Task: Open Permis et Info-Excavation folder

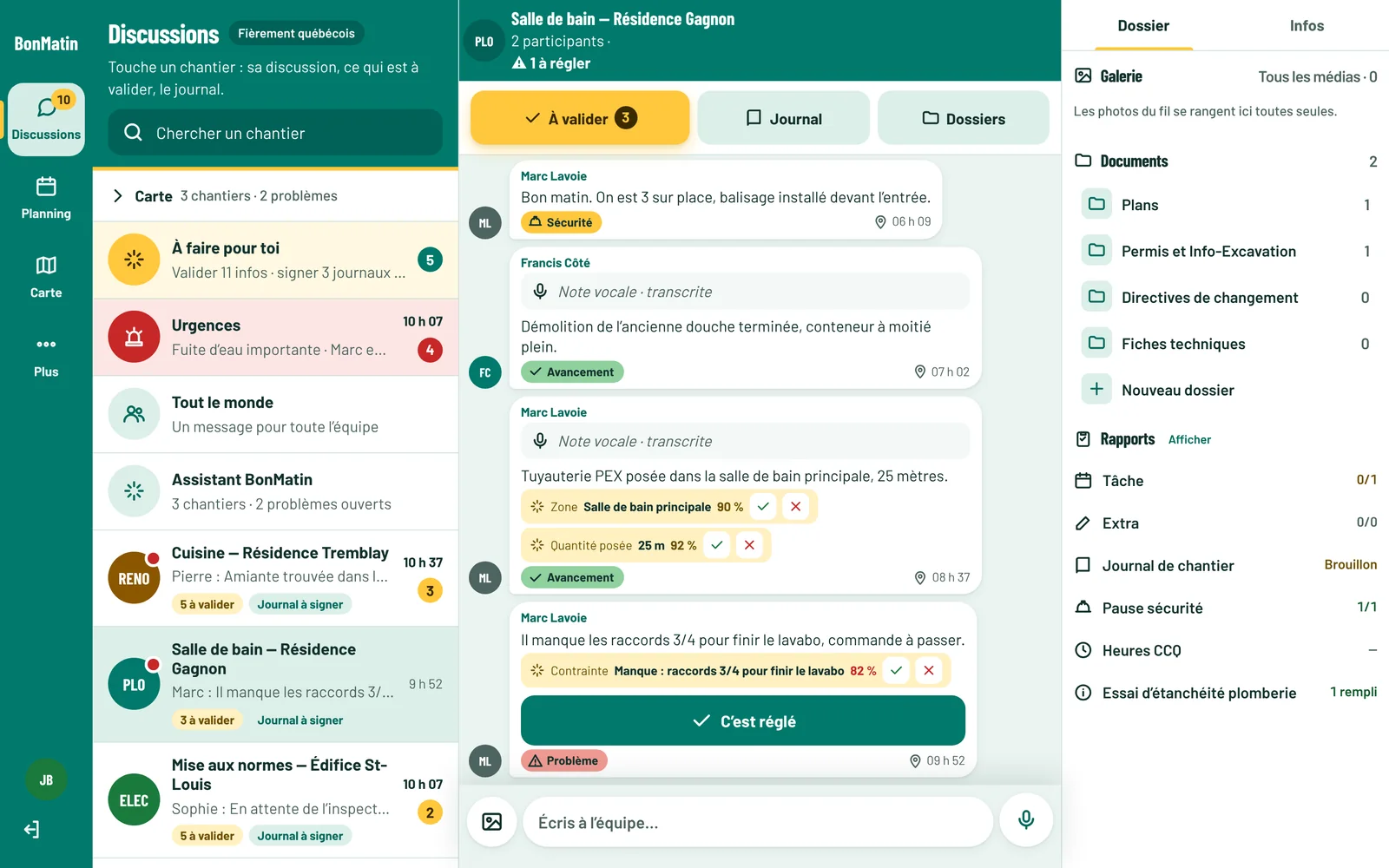Action: point(1226,251)
